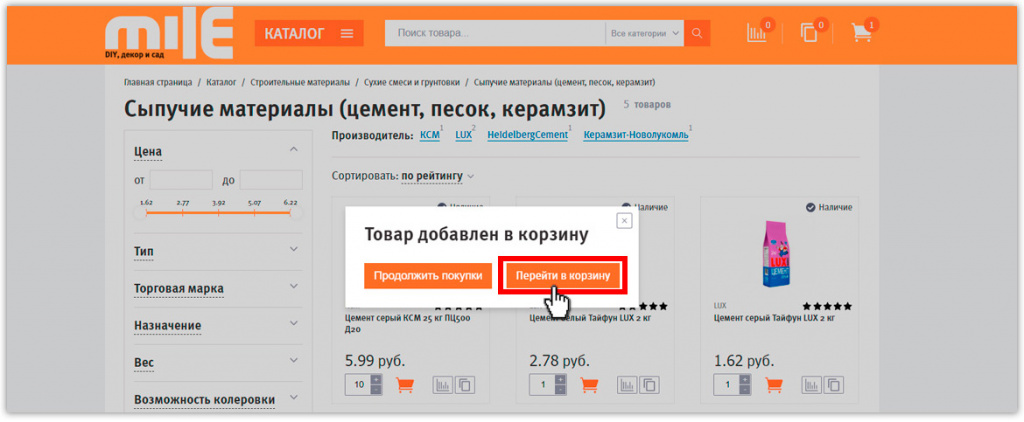
Task: Click the '1.62 руб.' price text
Action: [743, 361]
